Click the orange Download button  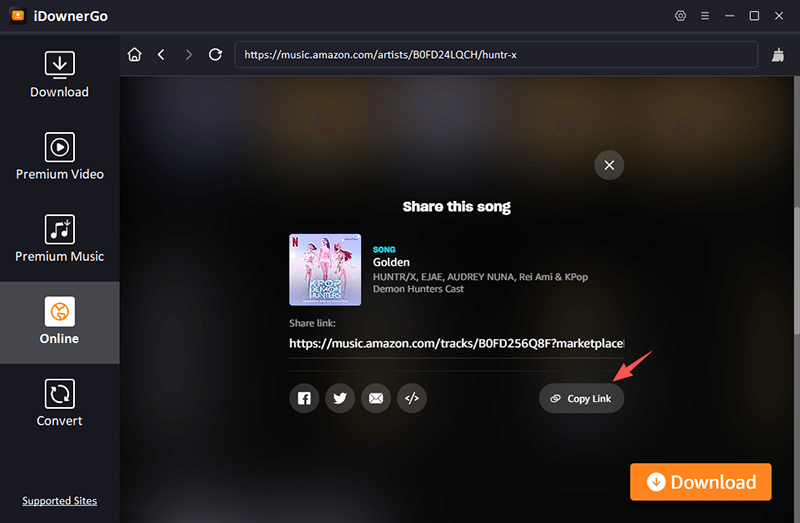coord(701,482)
